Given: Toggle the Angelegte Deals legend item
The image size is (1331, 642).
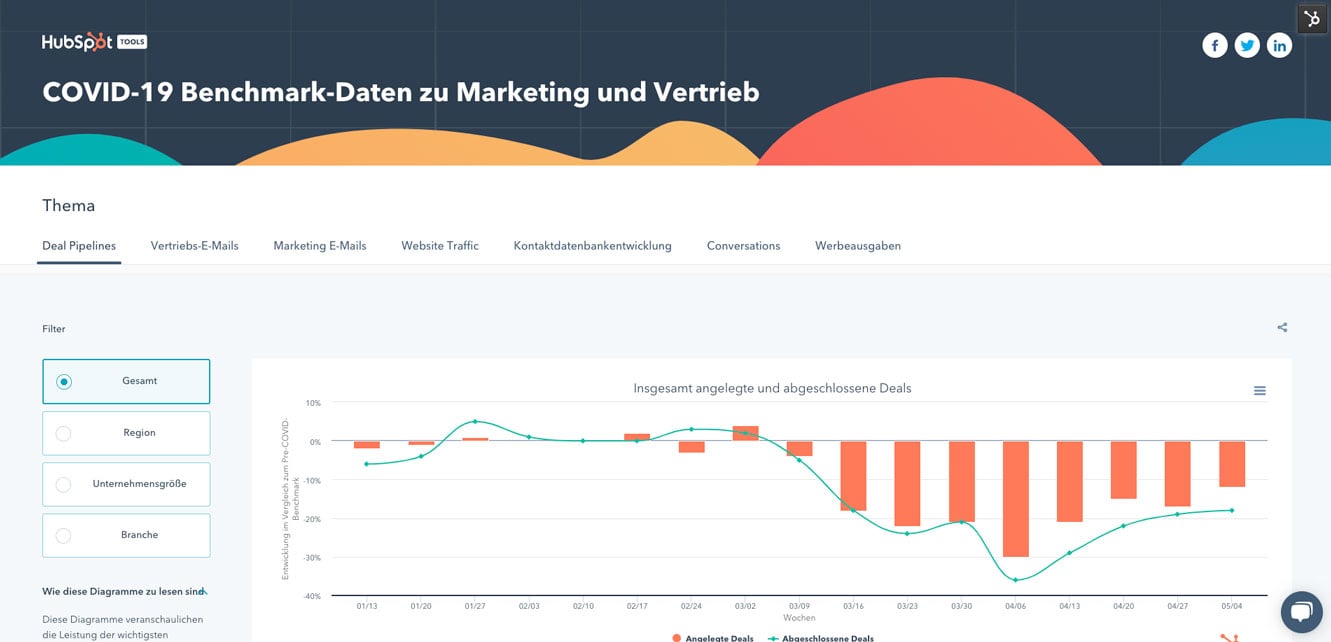Looking at the screenshot, I should pos(712,638).
